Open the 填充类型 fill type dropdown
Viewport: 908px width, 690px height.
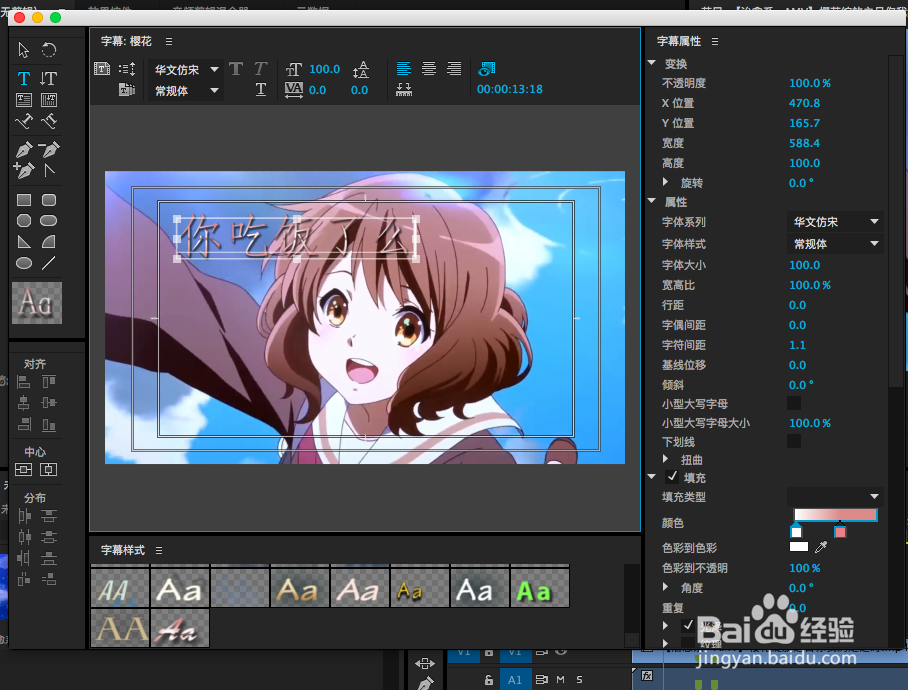(x=835, y=497)
